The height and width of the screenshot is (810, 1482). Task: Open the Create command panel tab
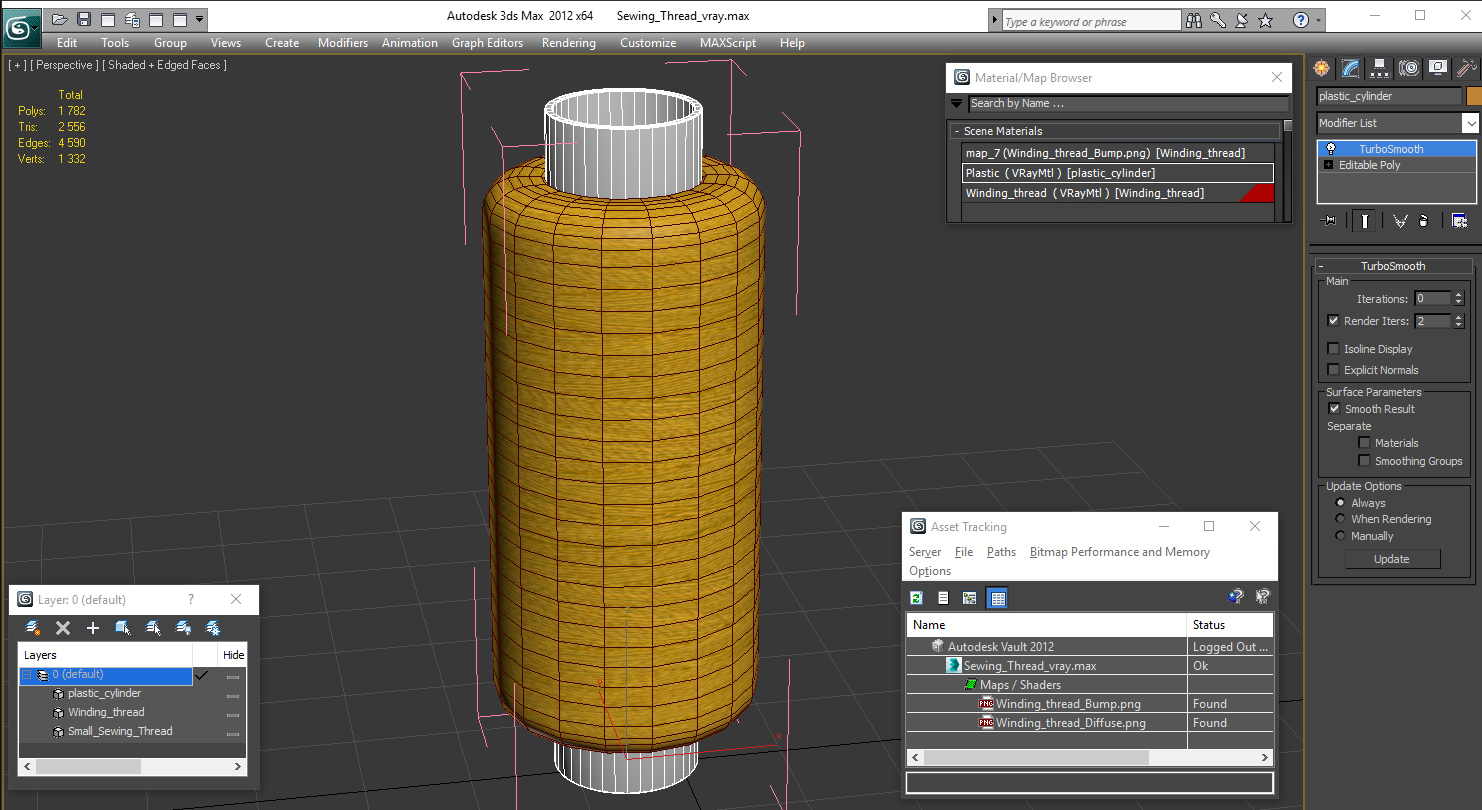1322,68
